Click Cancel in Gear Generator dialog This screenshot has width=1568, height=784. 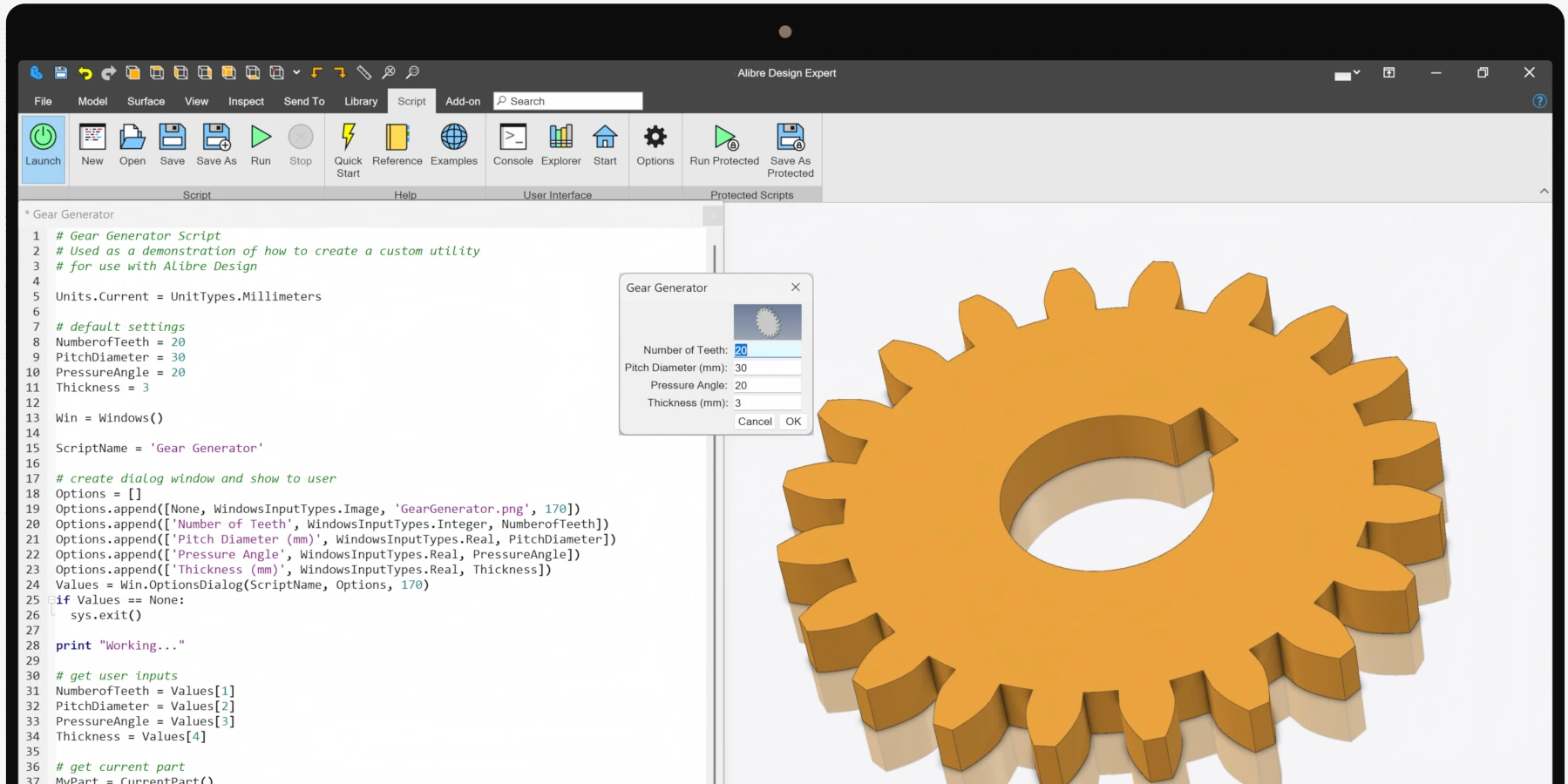tap(755, 422)
